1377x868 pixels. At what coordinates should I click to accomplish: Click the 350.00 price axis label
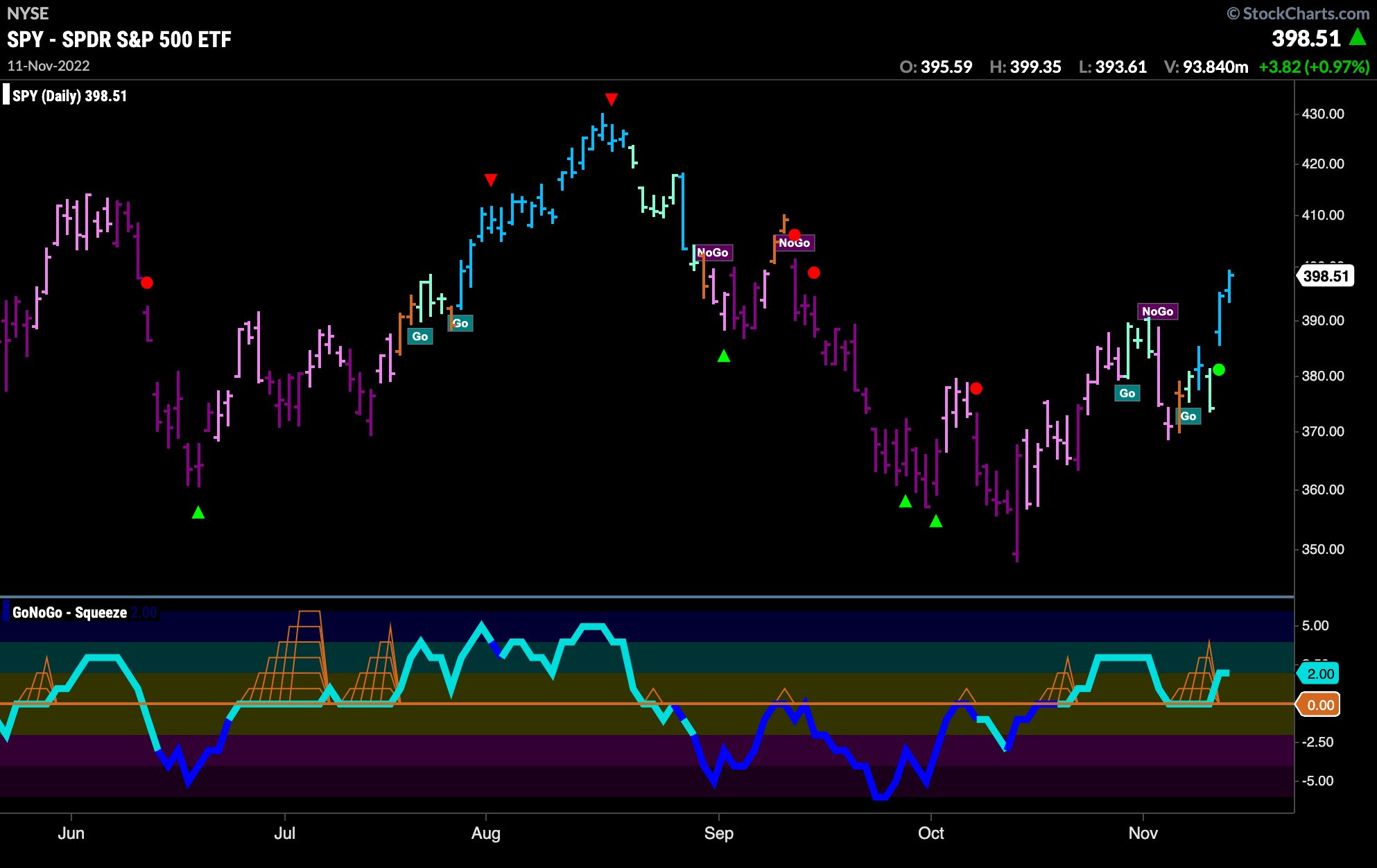coord(1323,549)
